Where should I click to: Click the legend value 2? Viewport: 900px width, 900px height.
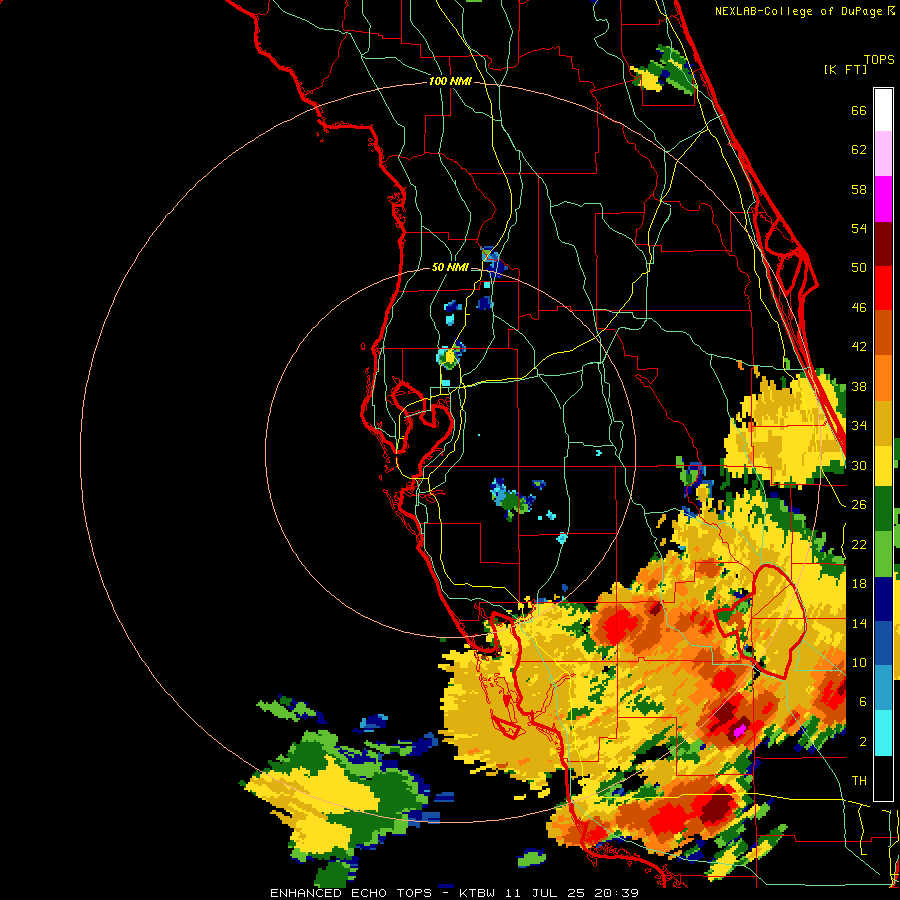(863, 742)
